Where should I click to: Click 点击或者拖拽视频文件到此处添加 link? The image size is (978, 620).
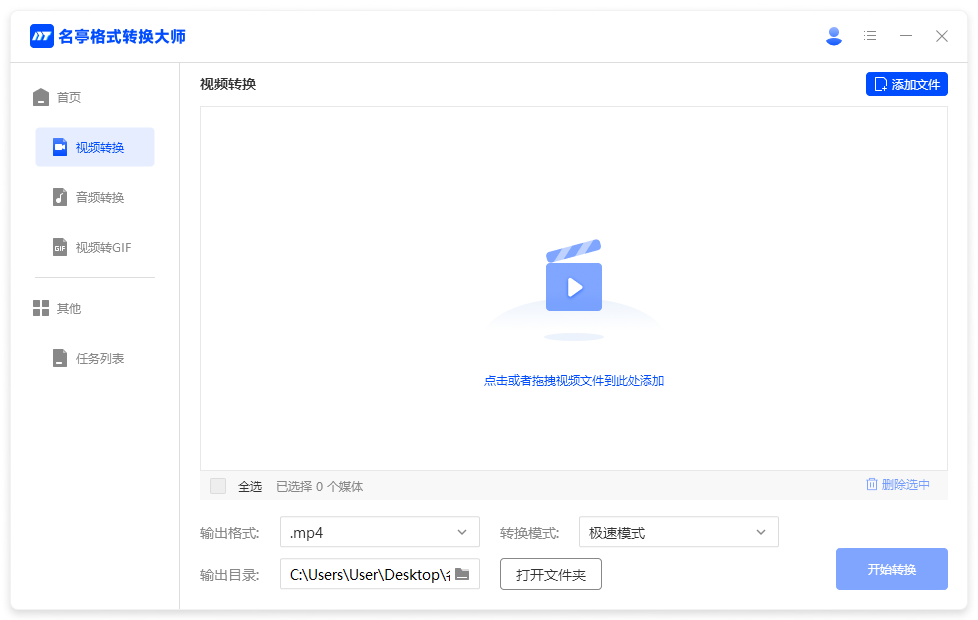pyautogui.click(x=574, y=380)
